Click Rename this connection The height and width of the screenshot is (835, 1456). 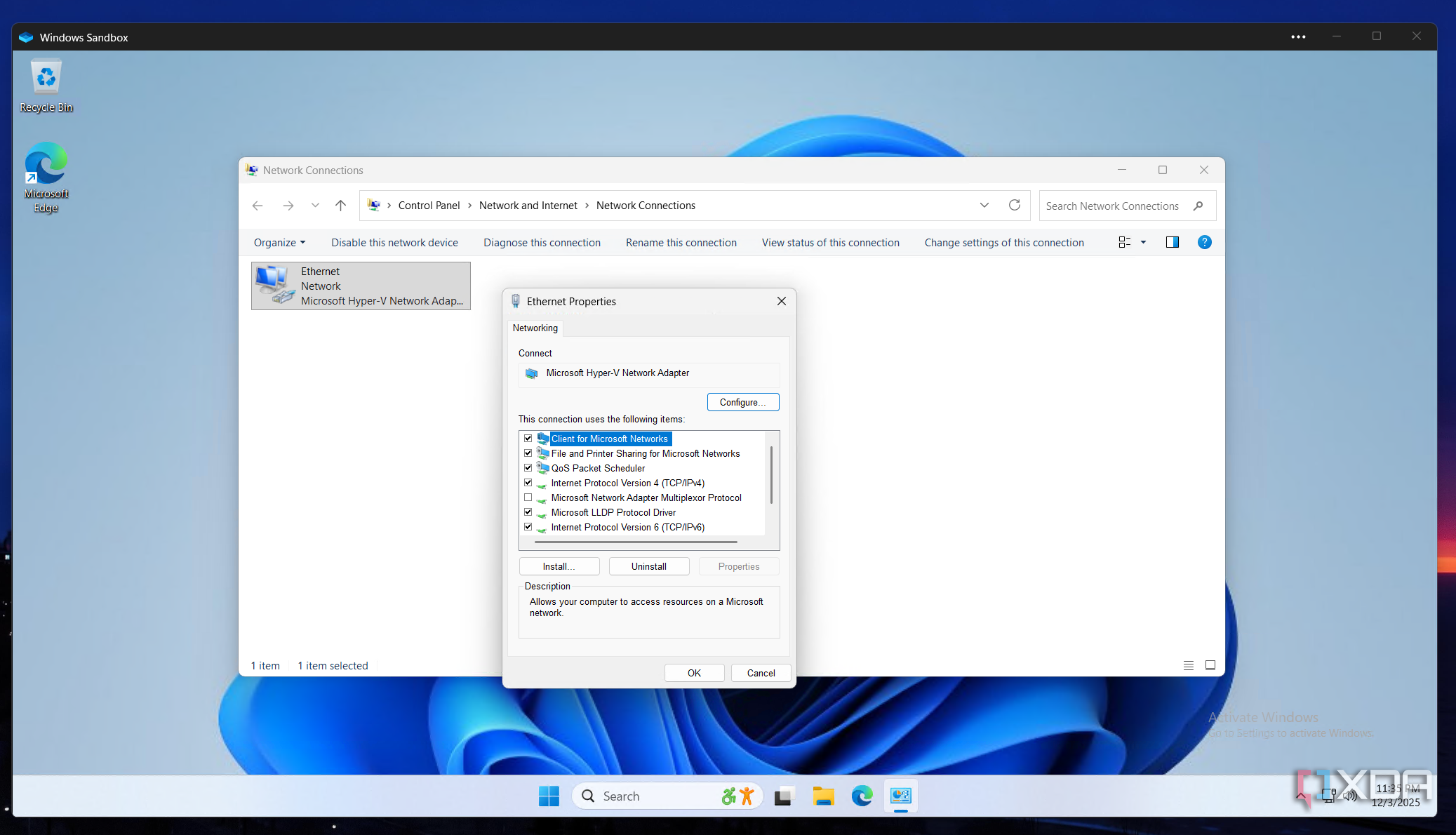point(681,242)
